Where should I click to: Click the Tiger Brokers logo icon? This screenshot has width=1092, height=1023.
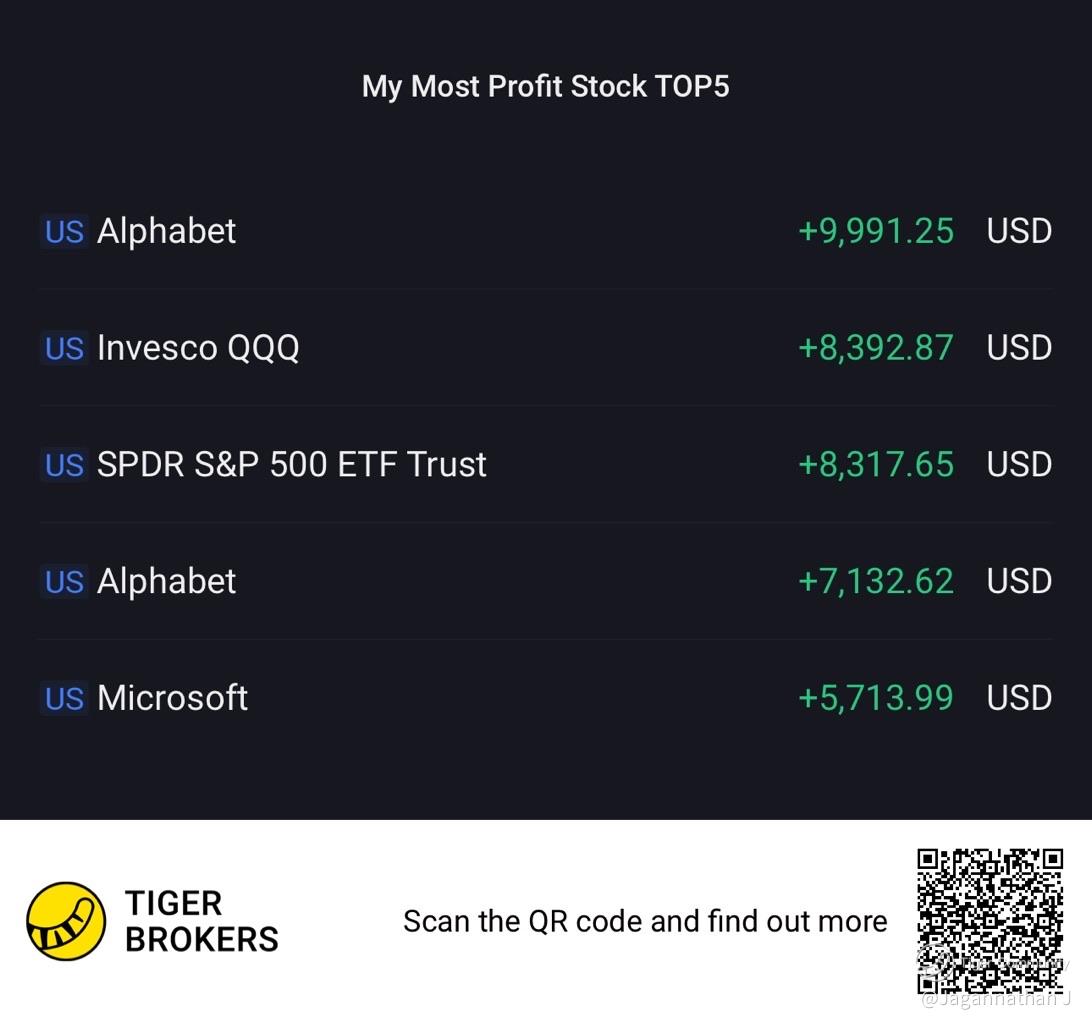pos(66,921)
